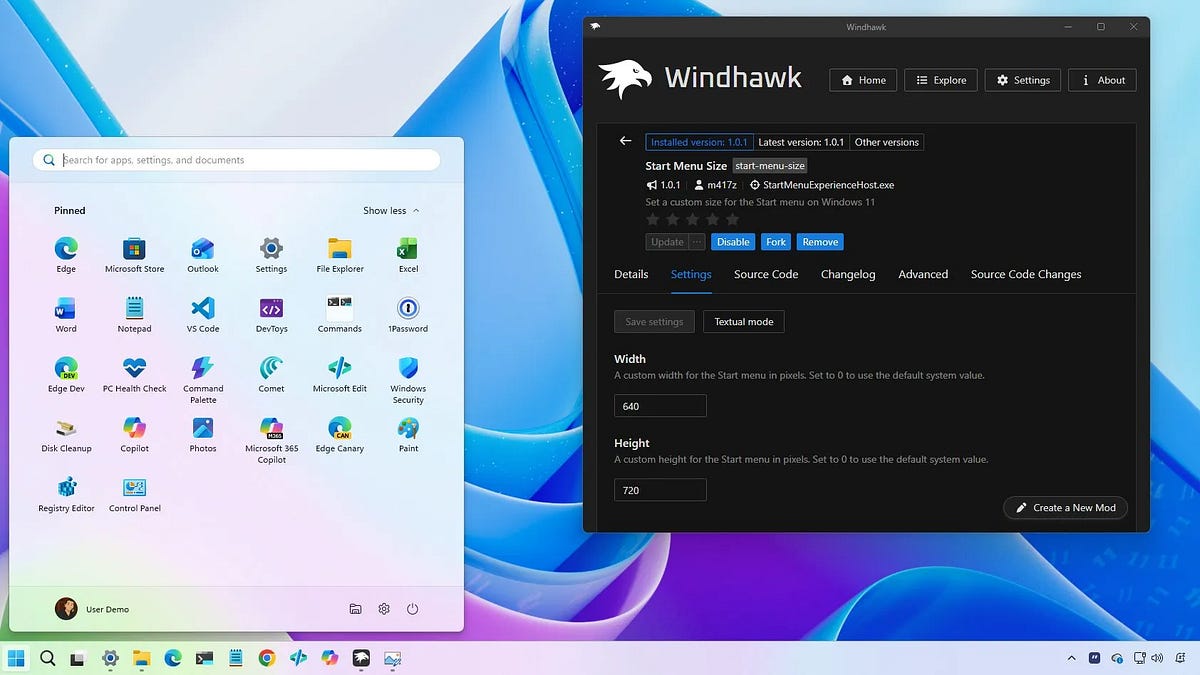
Task: Open the Explore page in Windhawk
Action: 942,80
